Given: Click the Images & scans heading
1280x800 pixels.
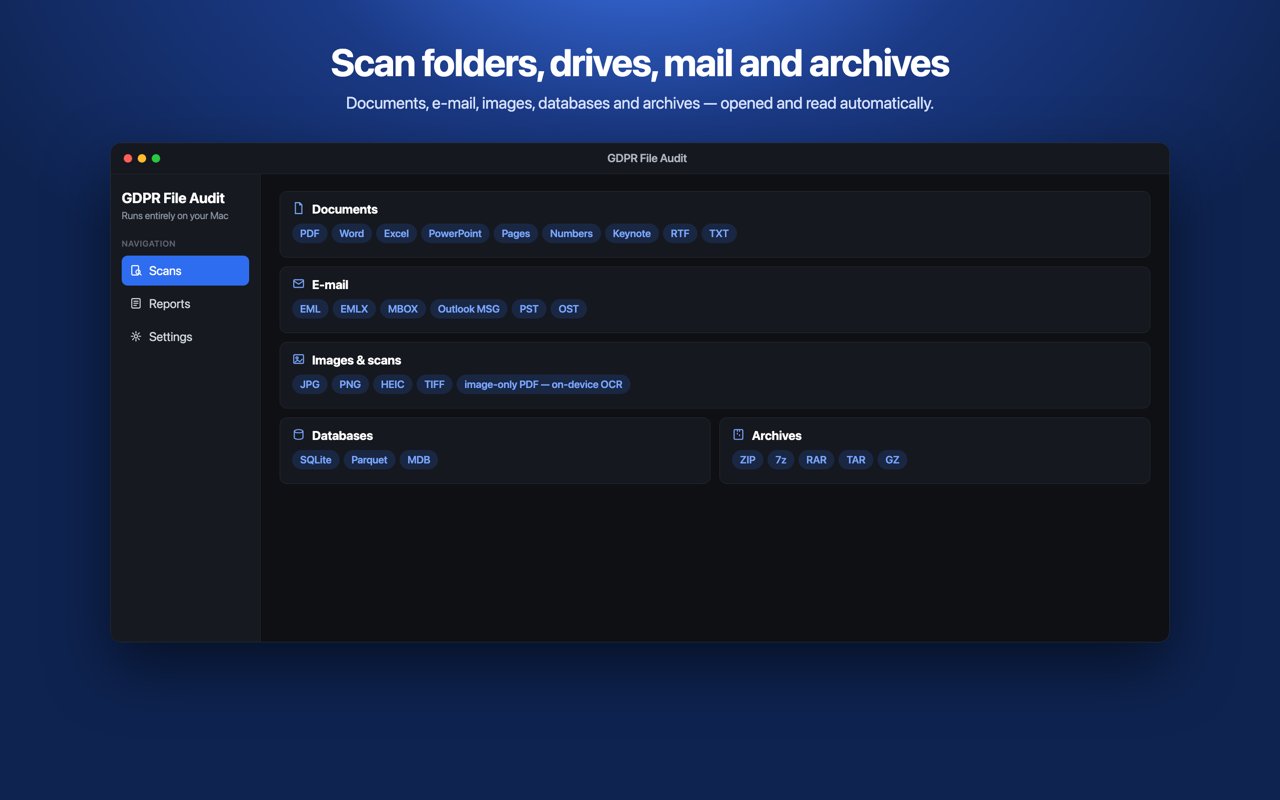Looking at the screenshot, I should point(356,360).
